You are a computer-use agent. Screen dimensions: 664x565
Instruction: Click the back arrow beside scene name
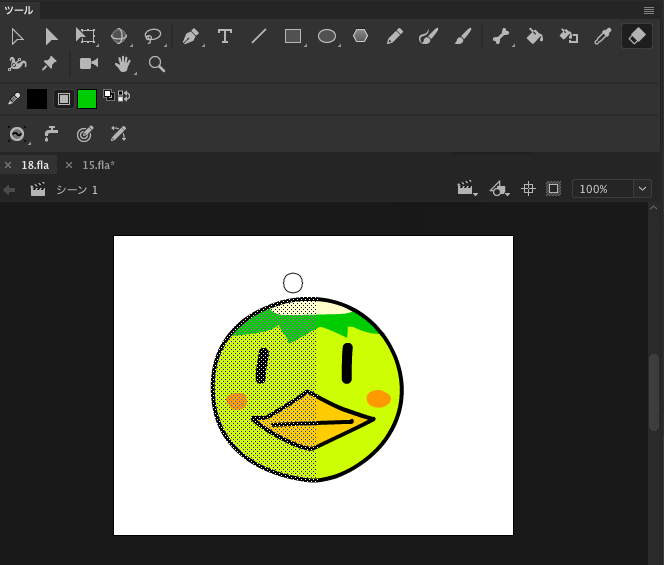pos(9,190)
